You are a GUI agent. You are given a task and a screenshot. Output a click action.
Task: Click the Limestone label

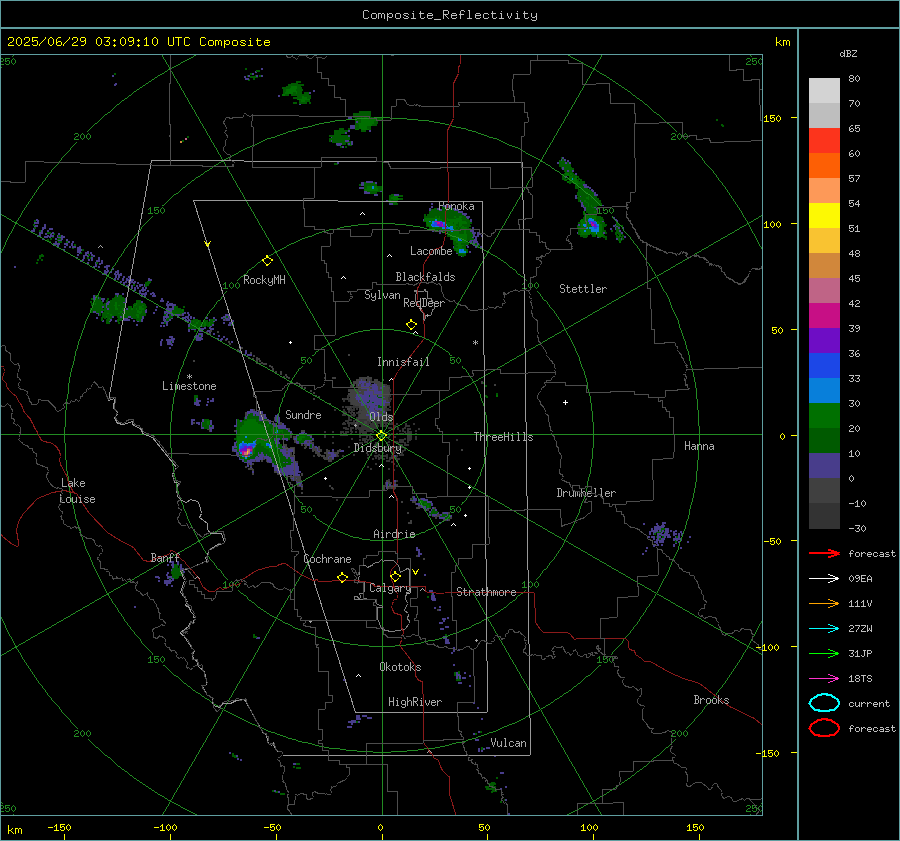(x=189, y=386)
